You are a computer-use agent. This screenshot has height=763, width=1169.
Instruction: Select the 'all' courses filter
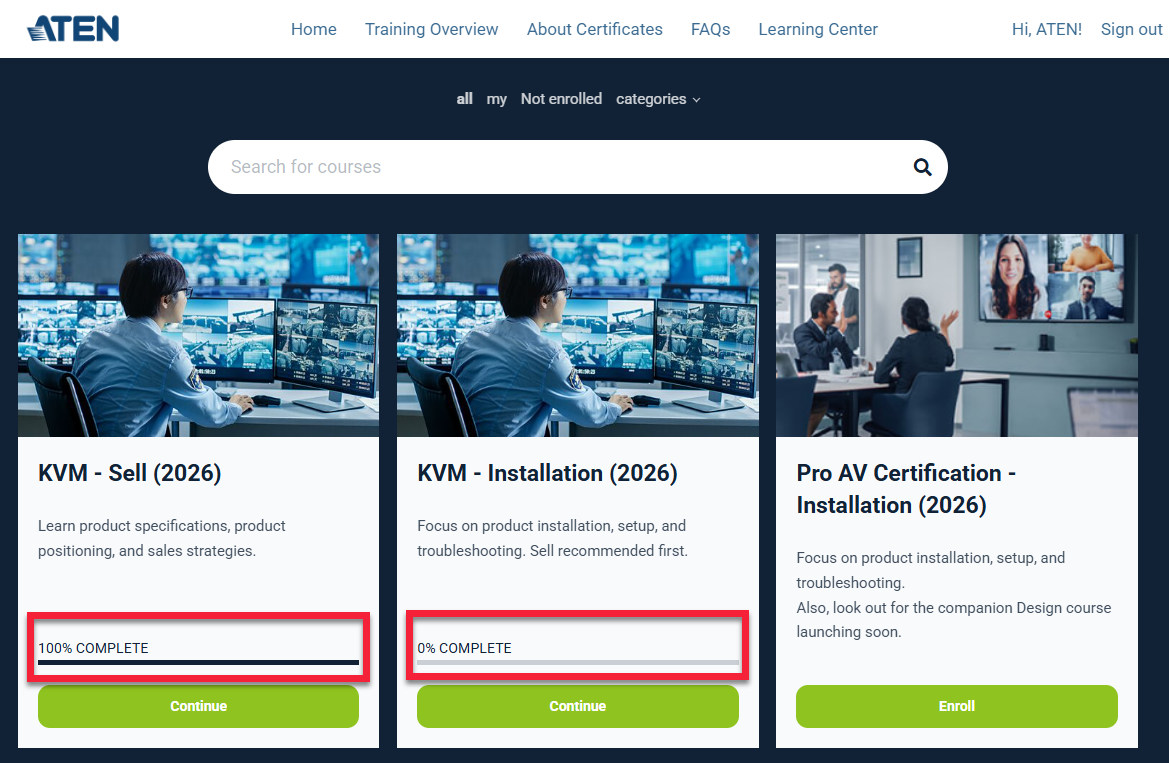point(464,99)
